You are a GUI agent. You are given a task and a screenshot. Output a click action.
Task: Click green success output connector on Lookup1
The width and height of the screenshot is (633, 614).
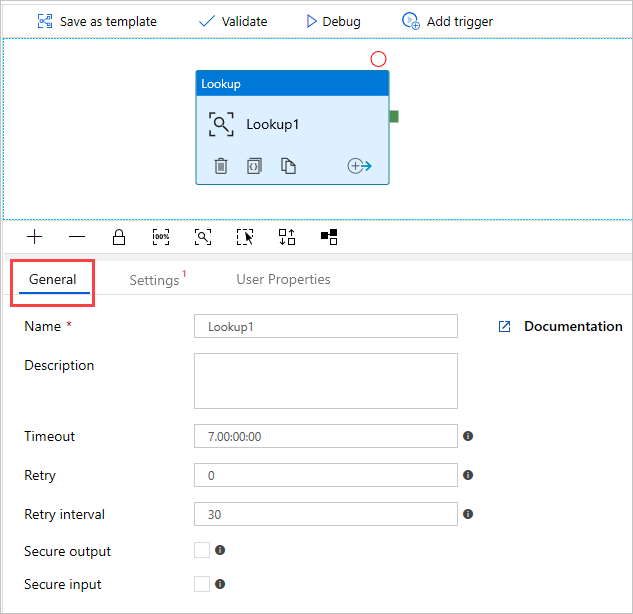click(394, 117)
